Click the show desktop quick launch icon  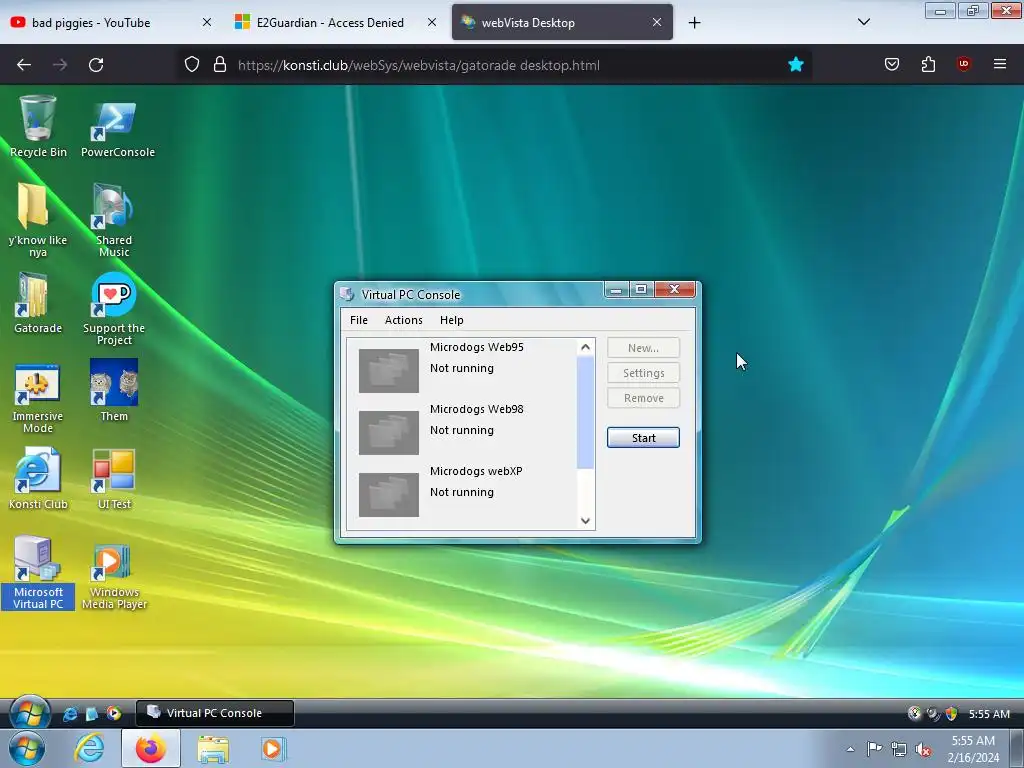pyautogui.click(x=92, y=714)
